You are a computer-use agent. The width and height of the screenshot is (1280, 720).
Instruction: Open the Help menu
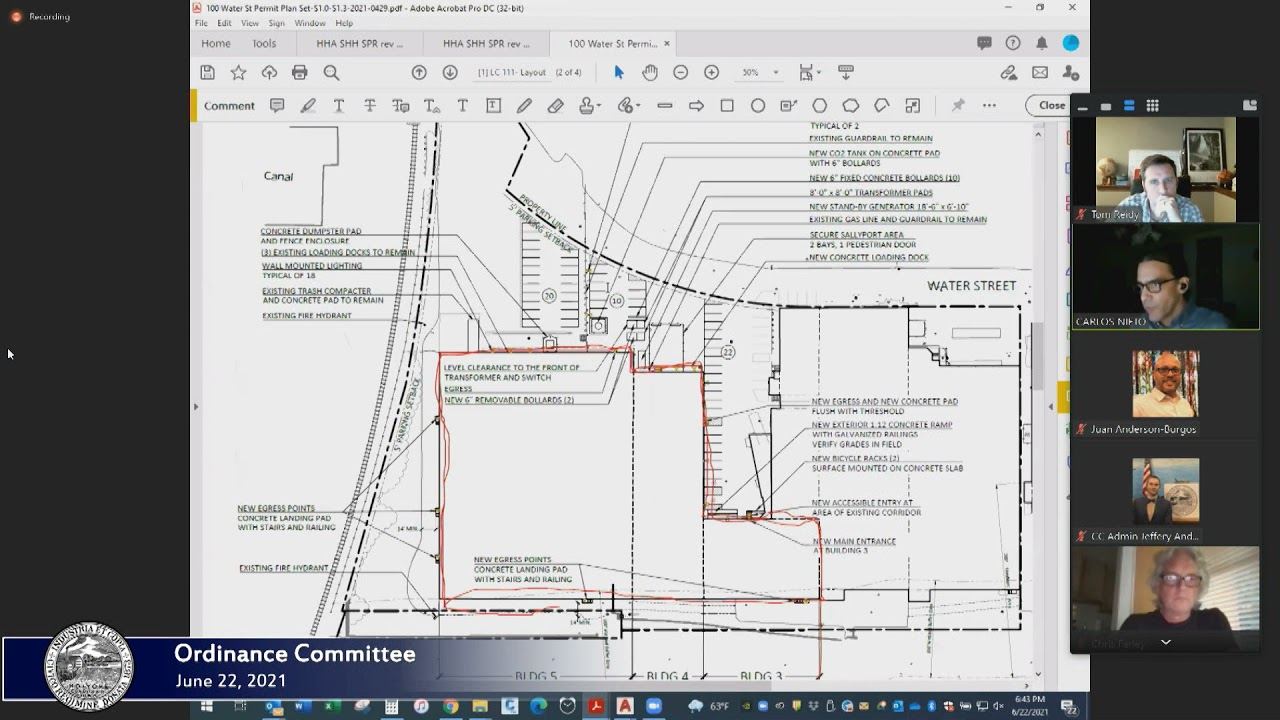[x=344, y=23]
